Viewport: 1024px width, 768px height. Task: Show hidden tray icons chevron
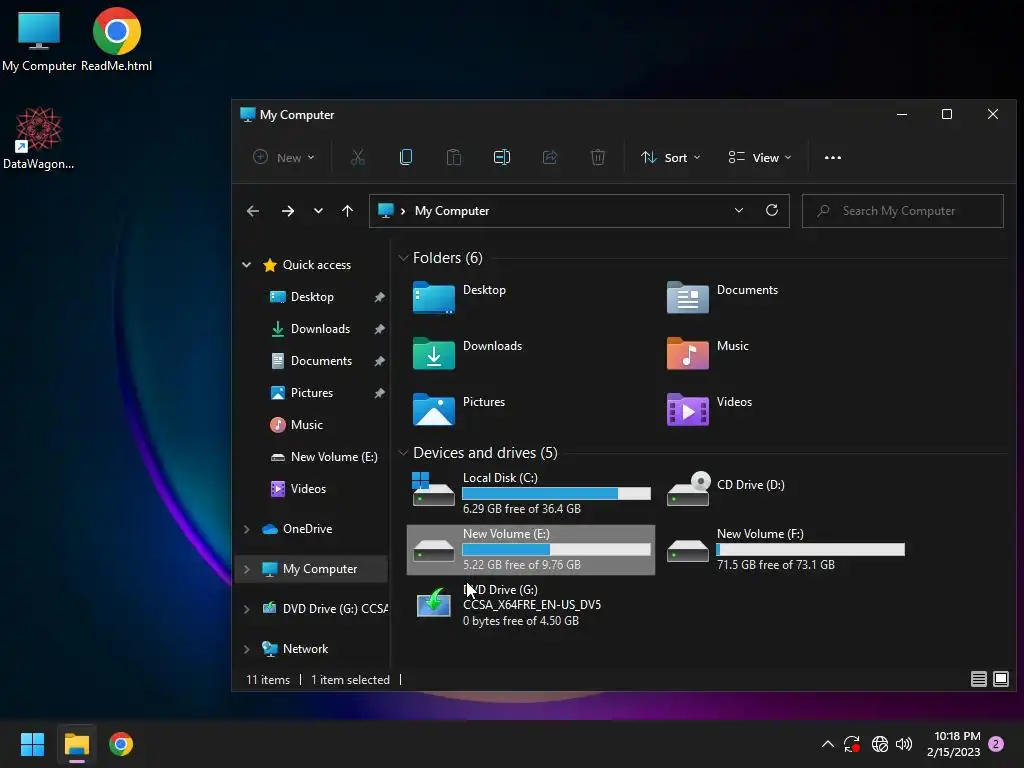pyautogui.click(x=827, y=744)
